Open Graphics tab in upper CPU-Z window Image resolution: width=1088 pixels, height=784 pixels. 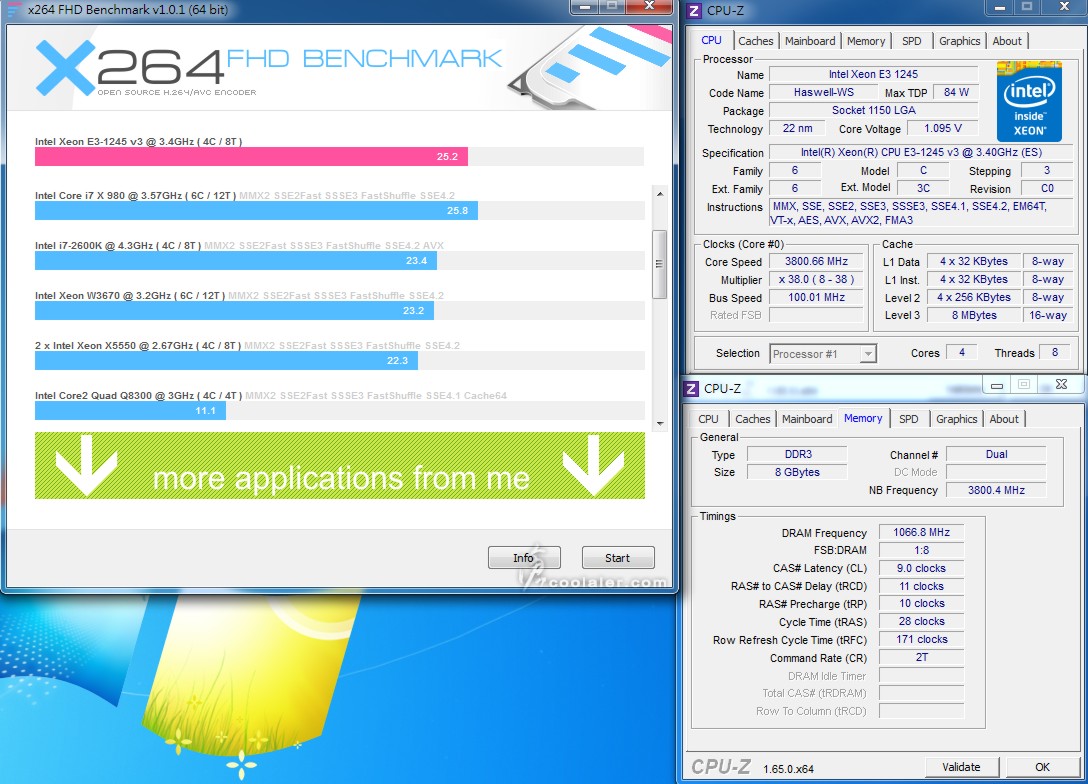pyautogui.click(x=959, y=41)
